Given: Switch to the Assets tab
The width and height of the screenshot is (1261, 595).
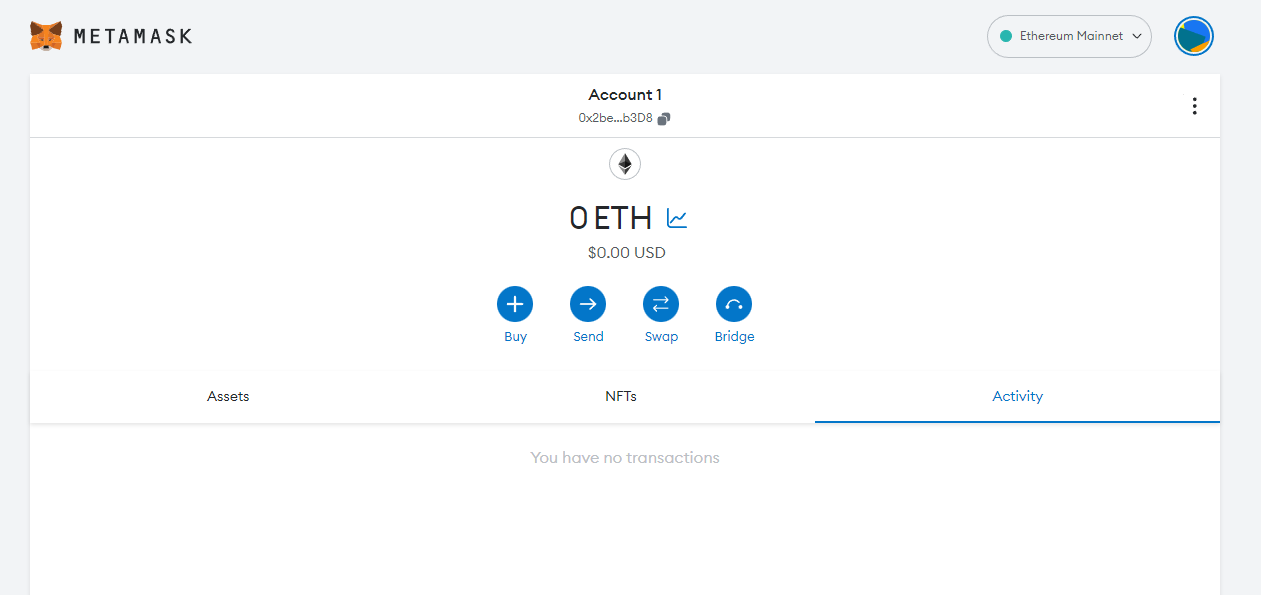Looking at the screenshot, I should (228, 396).
